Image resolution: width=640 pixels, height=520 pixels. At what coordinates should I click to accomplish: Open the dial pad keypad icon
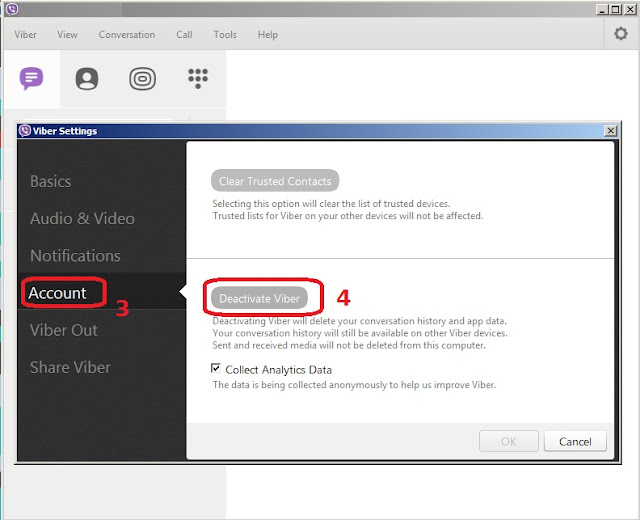198,78
